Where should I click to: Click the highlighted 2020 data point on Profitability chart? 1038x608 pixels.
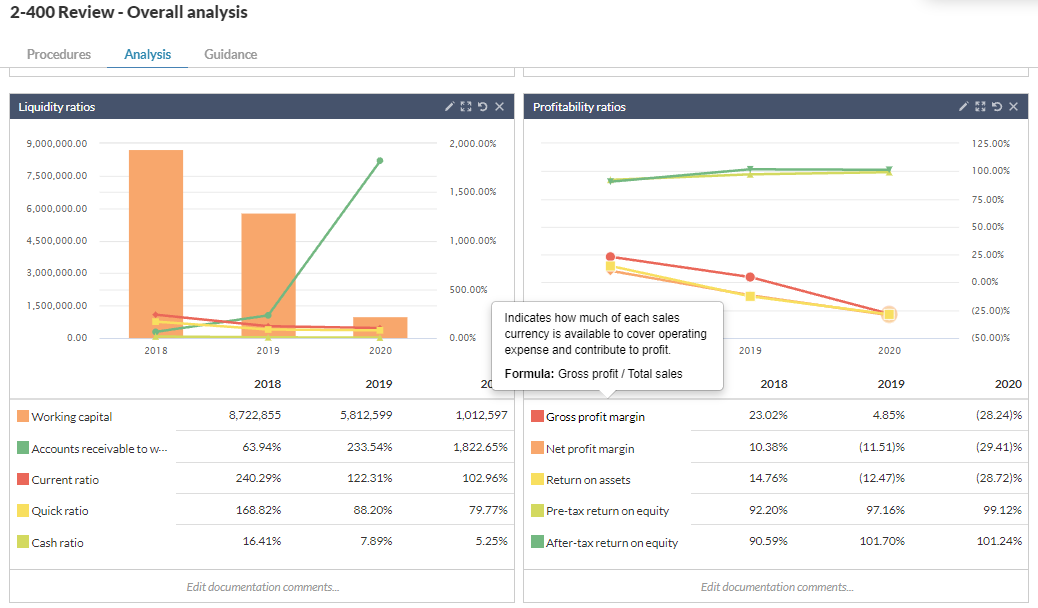coord(889,314)
